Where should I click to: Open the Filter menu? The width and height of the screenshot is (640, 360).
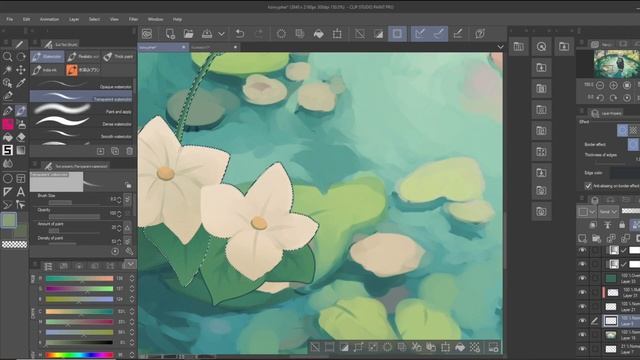pyautogui.click(x=133, y=19)
